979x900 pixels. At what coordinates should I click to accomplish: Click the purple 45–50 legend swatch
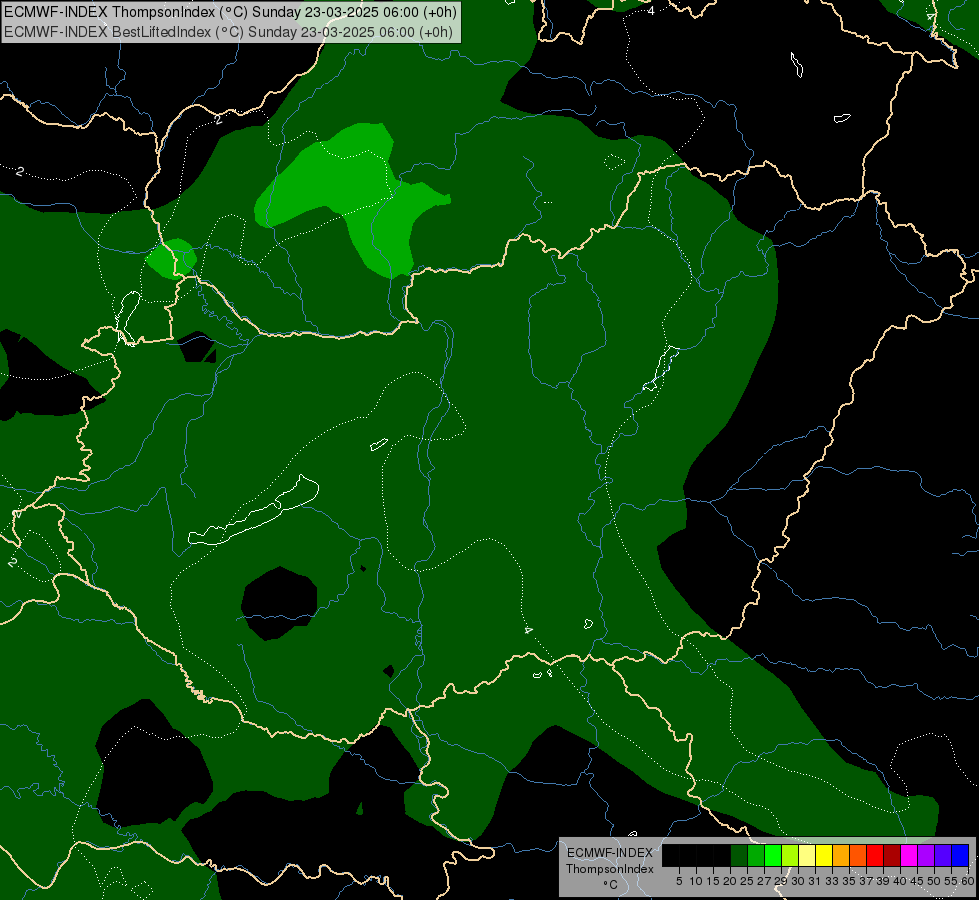click(927, 855)
